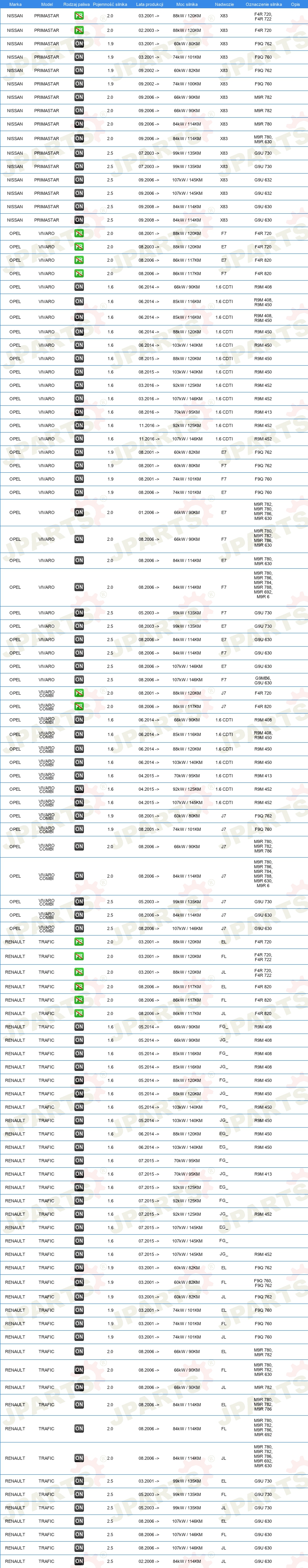Click the 01.2006 production date cell
Image resolution: width=308 pixels, height=1568 pixels.
148,512
